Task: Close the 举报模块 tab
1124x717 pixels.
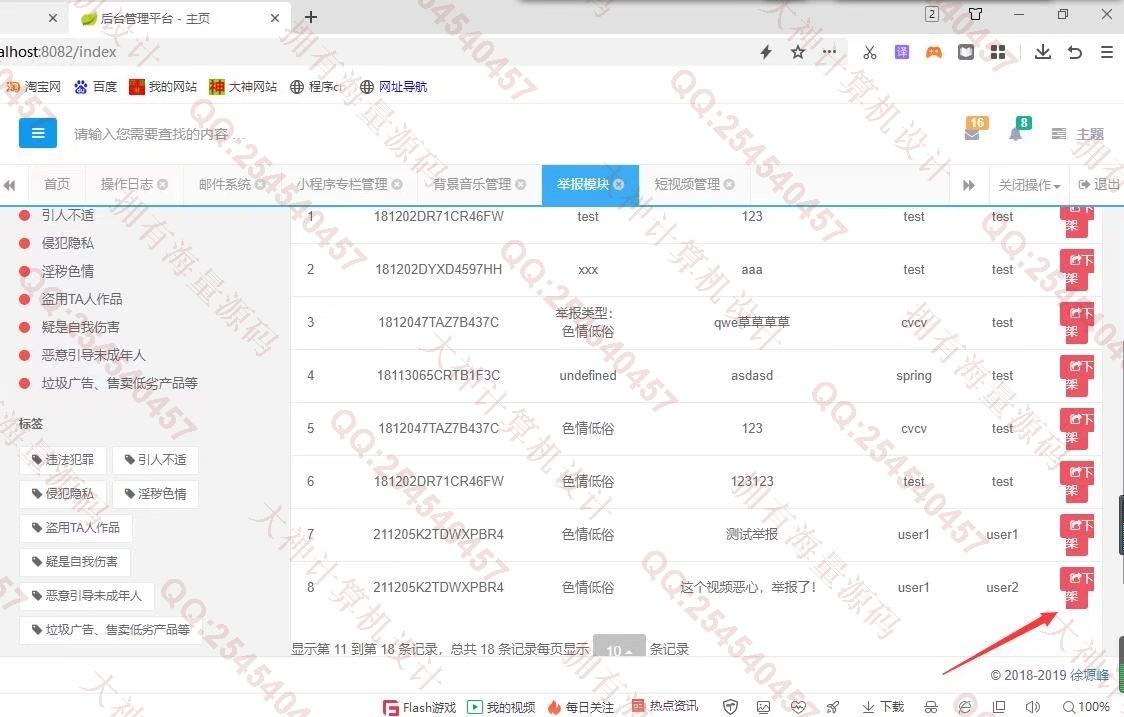Action: pyautogui.click(x=619, y=184)
